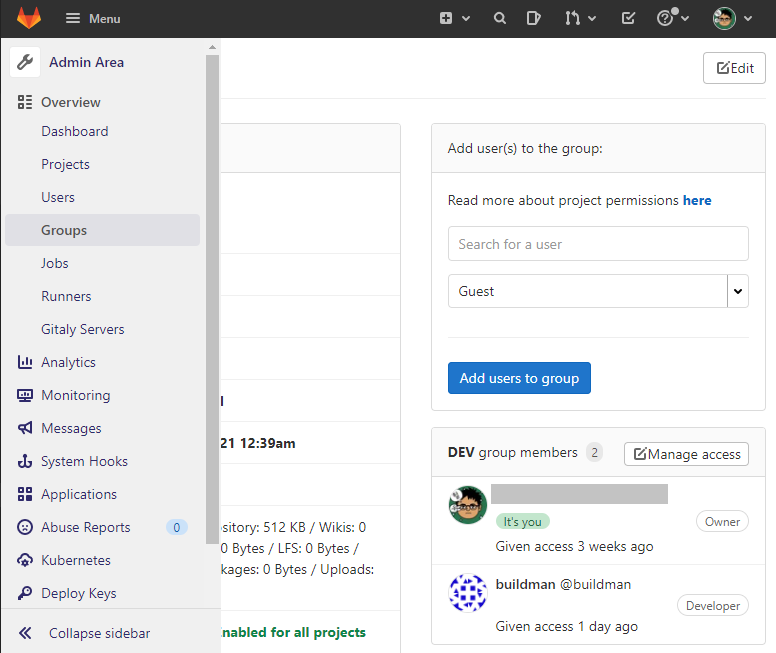Open Users in the sidebar
Screen dimensions: 776x653
[58, 197]
